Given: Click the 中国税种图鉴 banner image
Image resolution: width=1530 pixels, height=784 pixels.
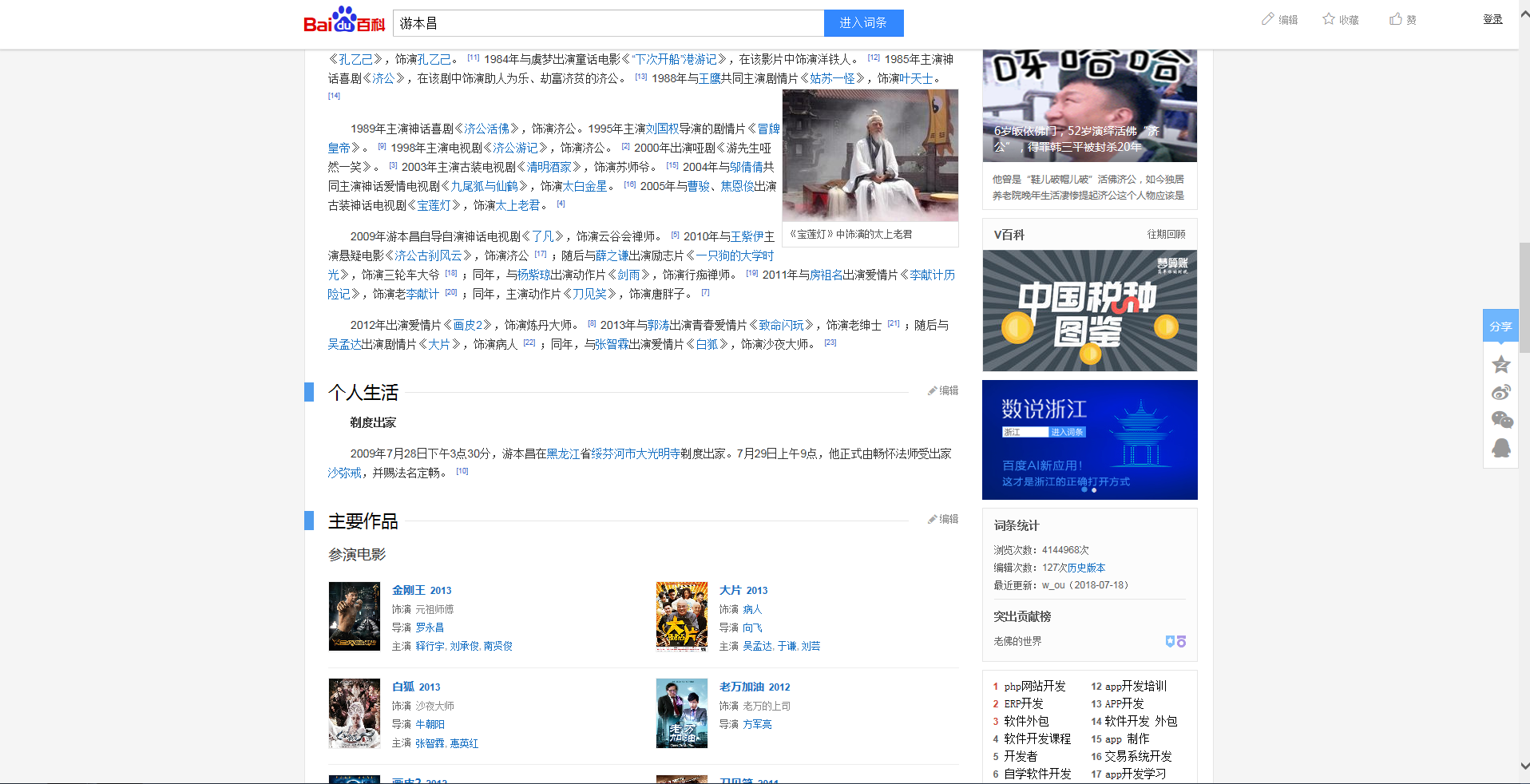Looking at the screenshot, I should click(x=1089, y=311).
